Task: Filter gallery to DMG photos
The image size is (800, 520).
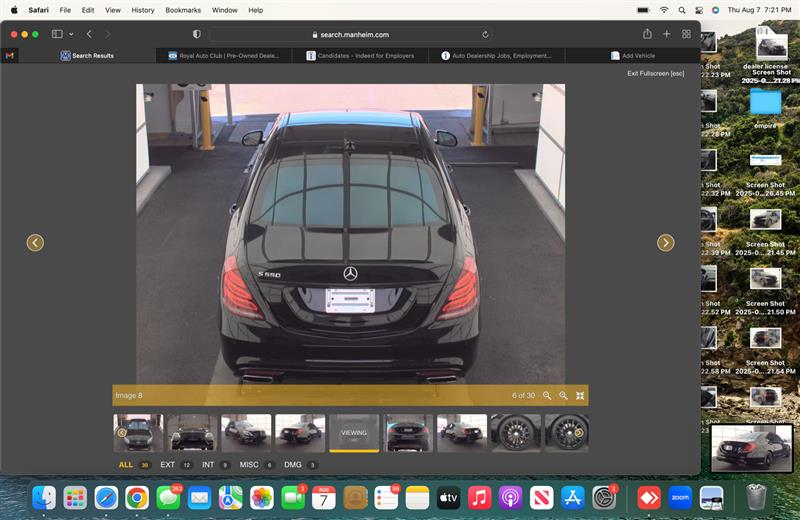Action: click(x=301, y=465)
